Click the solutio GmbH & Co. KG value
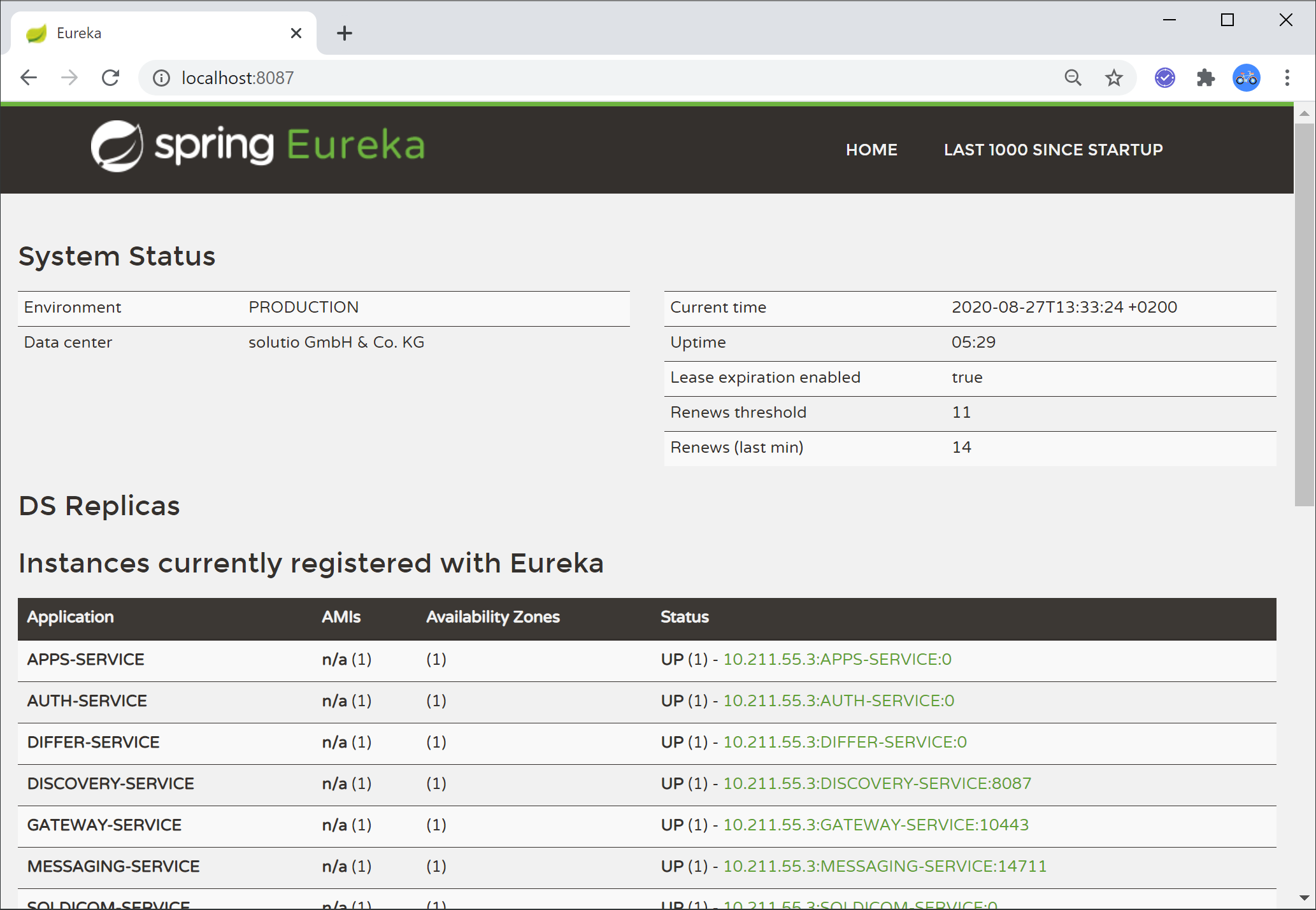Image resolution: width=1316 pixels, height=910 pixels. pos(336,342)
